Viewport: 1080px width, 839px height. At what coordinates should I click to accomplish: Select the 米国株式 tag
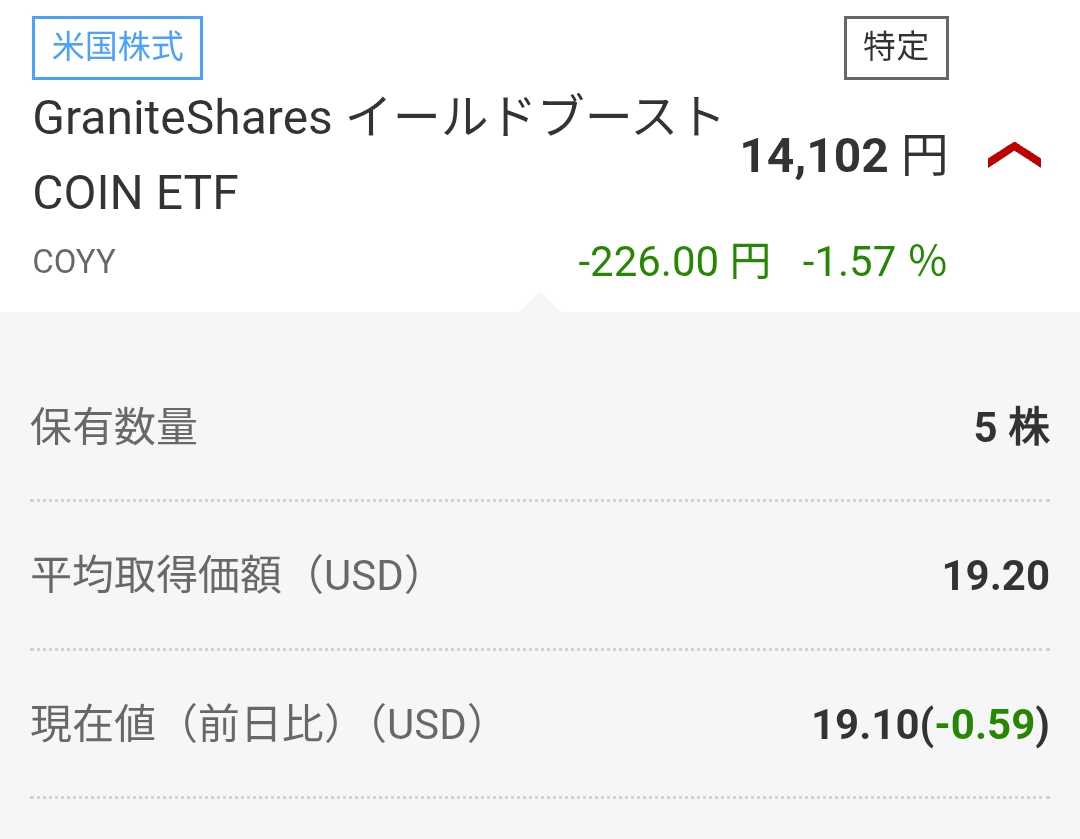[117, 48]
